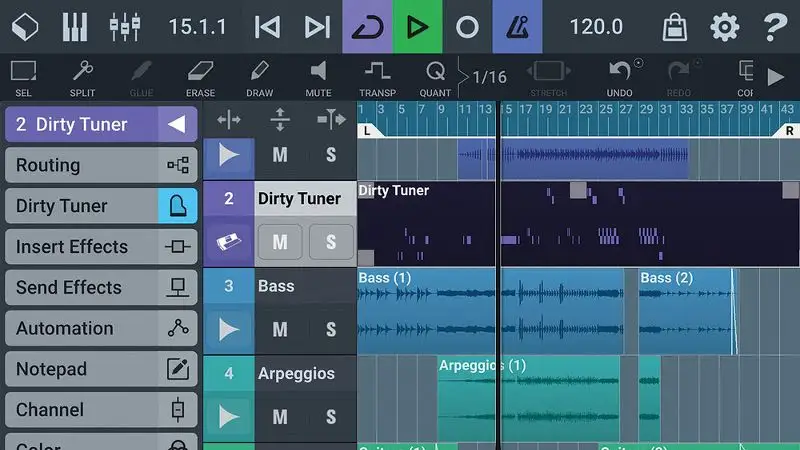Open the mixer faders panel
Screen dimensions: 800x450
tap(125, 27)
